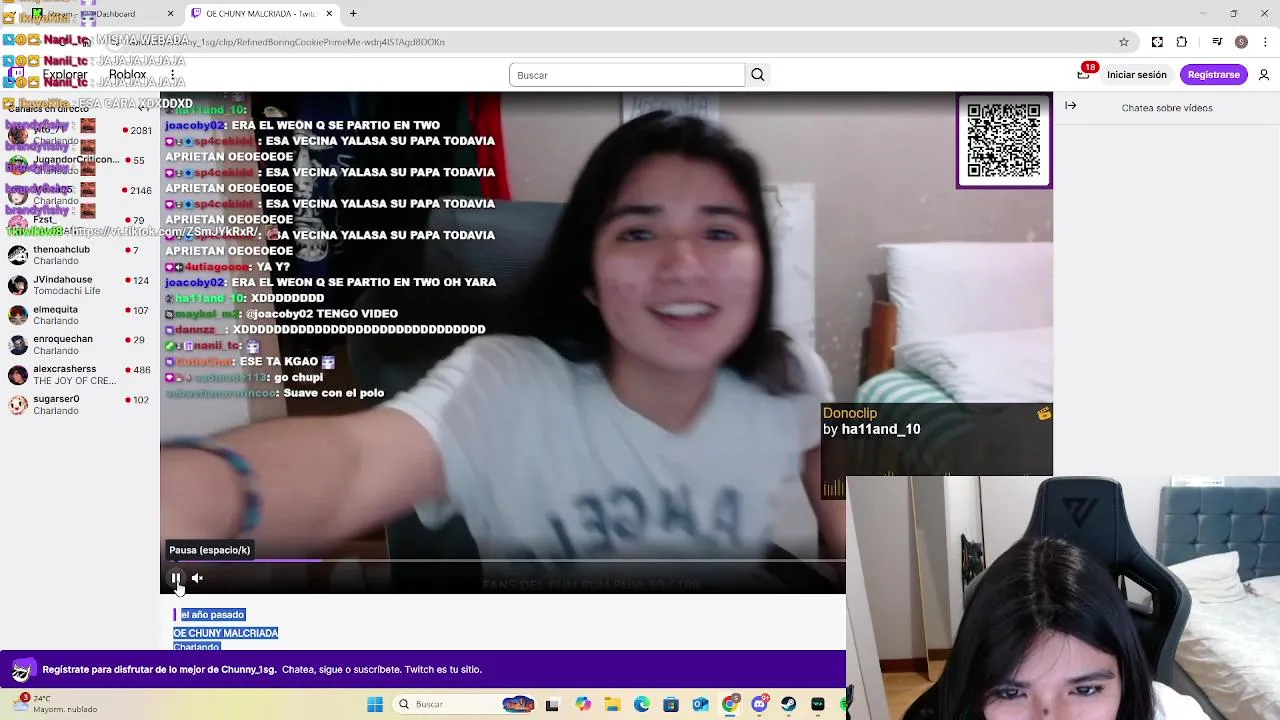The image size is (1280, 720).
Task: Open alexcrasherss channel in sidebar
Action: click(x=80, y=375)
